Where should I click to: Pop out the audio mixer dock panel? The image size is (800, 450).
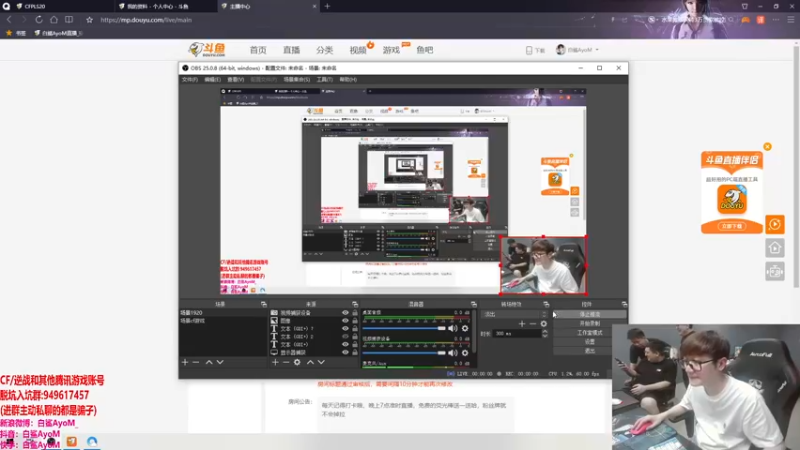pos(473,304)
